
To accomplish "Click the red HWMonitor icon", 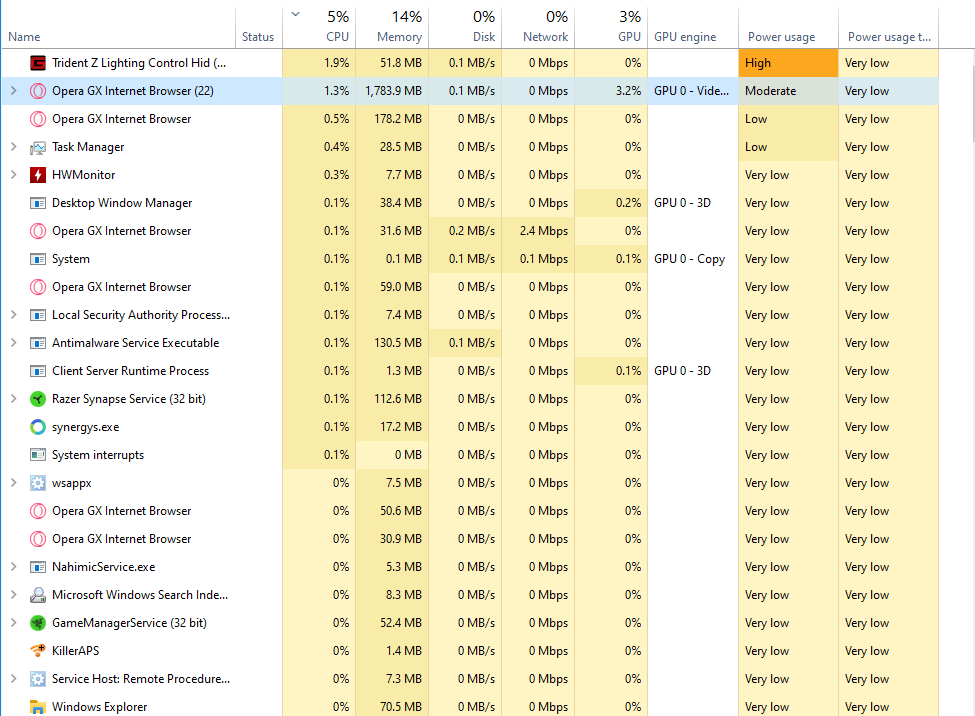I will [x=38, y=175].
